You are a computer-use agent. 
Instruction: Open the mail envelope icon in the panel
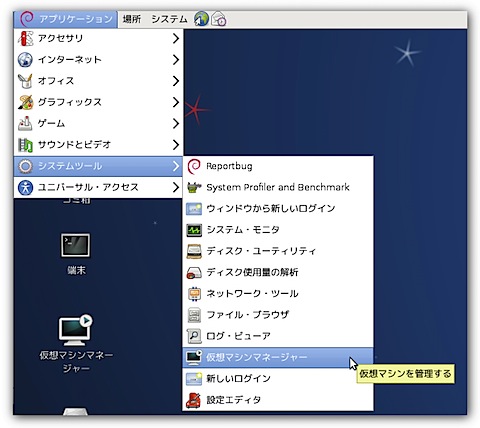[x=219, y=19]
